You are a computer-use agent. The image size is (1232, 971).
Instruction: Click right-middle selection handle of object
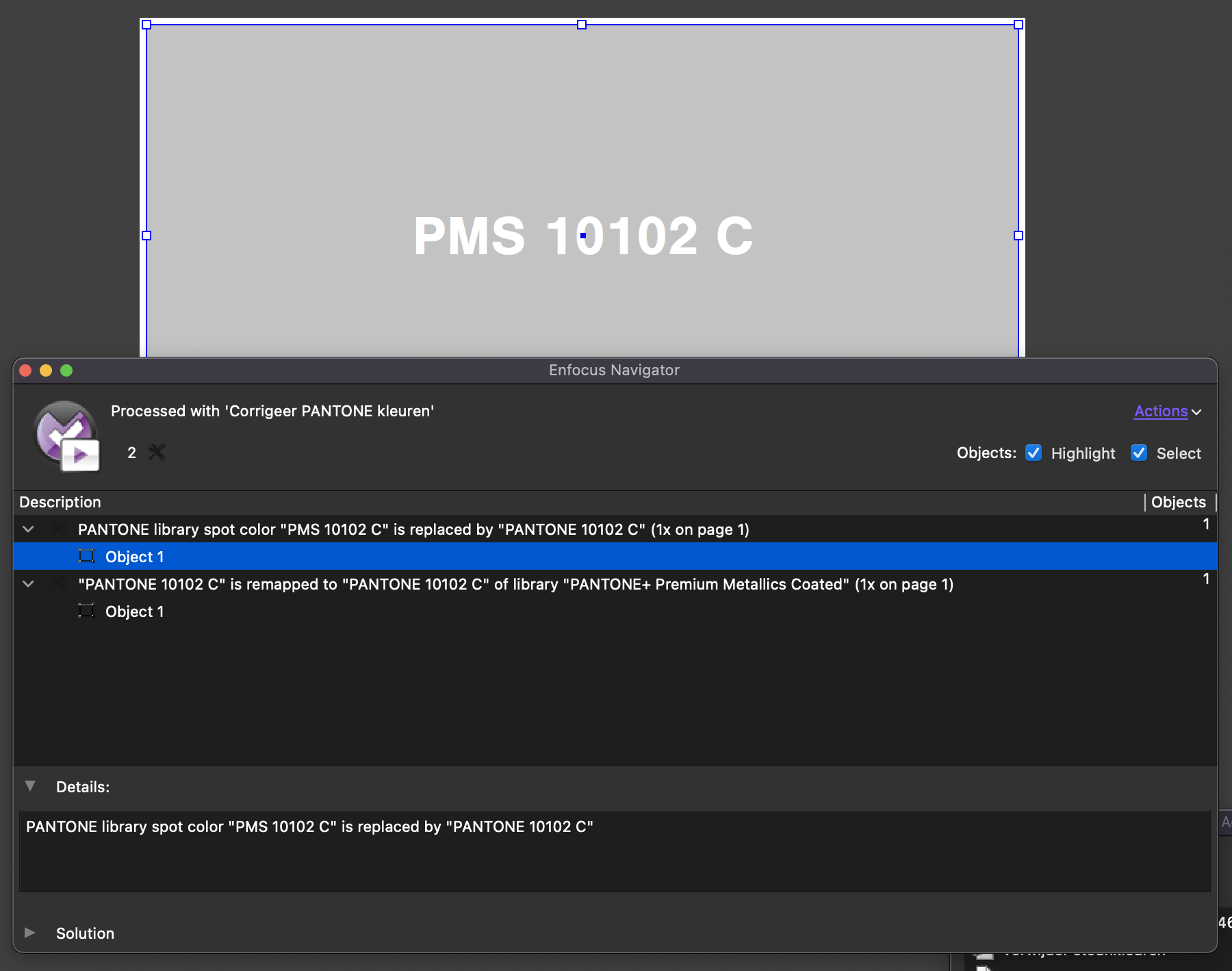(x=1018, y=236)
